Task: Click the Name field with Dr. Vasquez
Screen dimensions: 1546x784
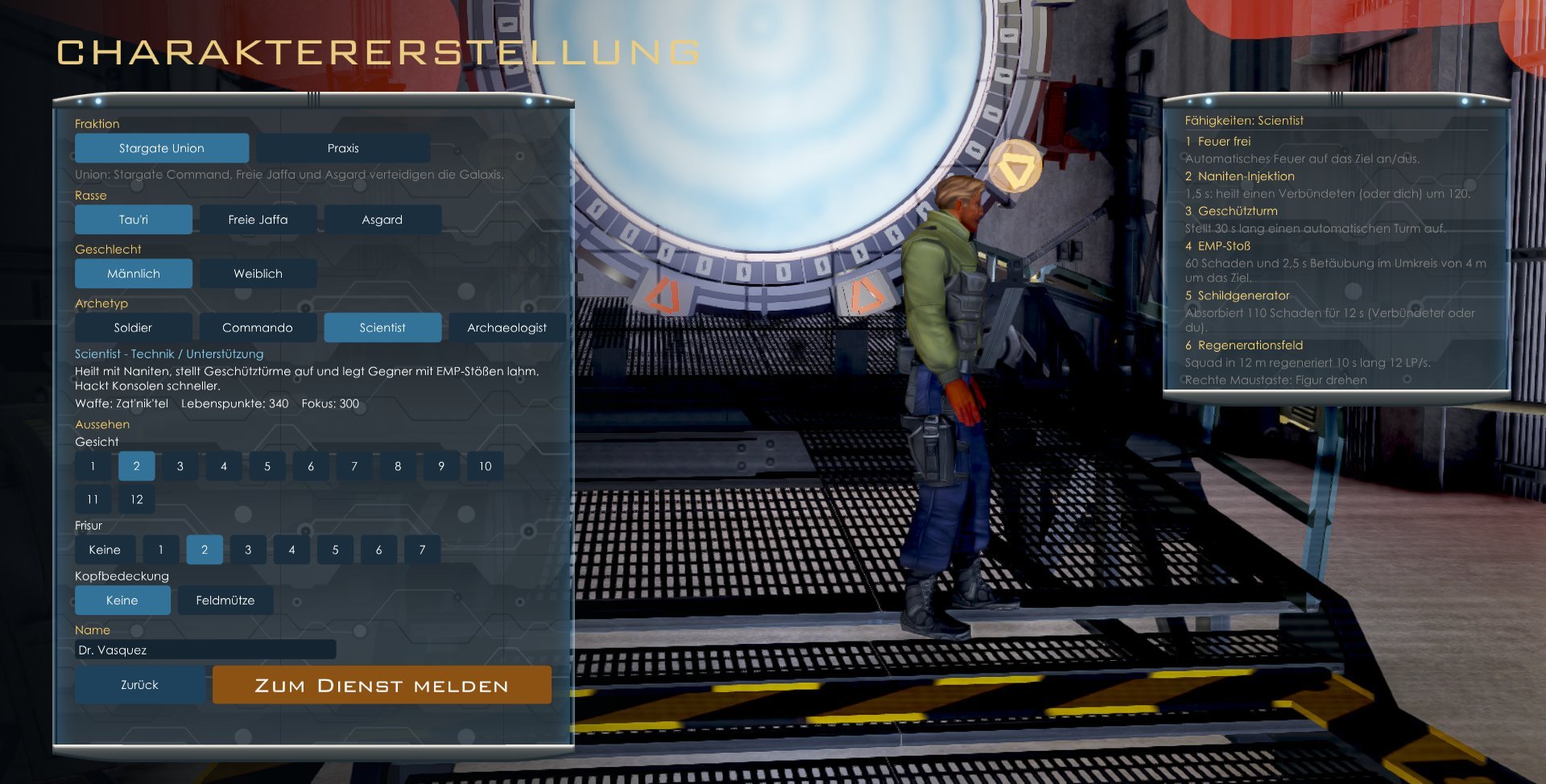Action: (205, 650)
